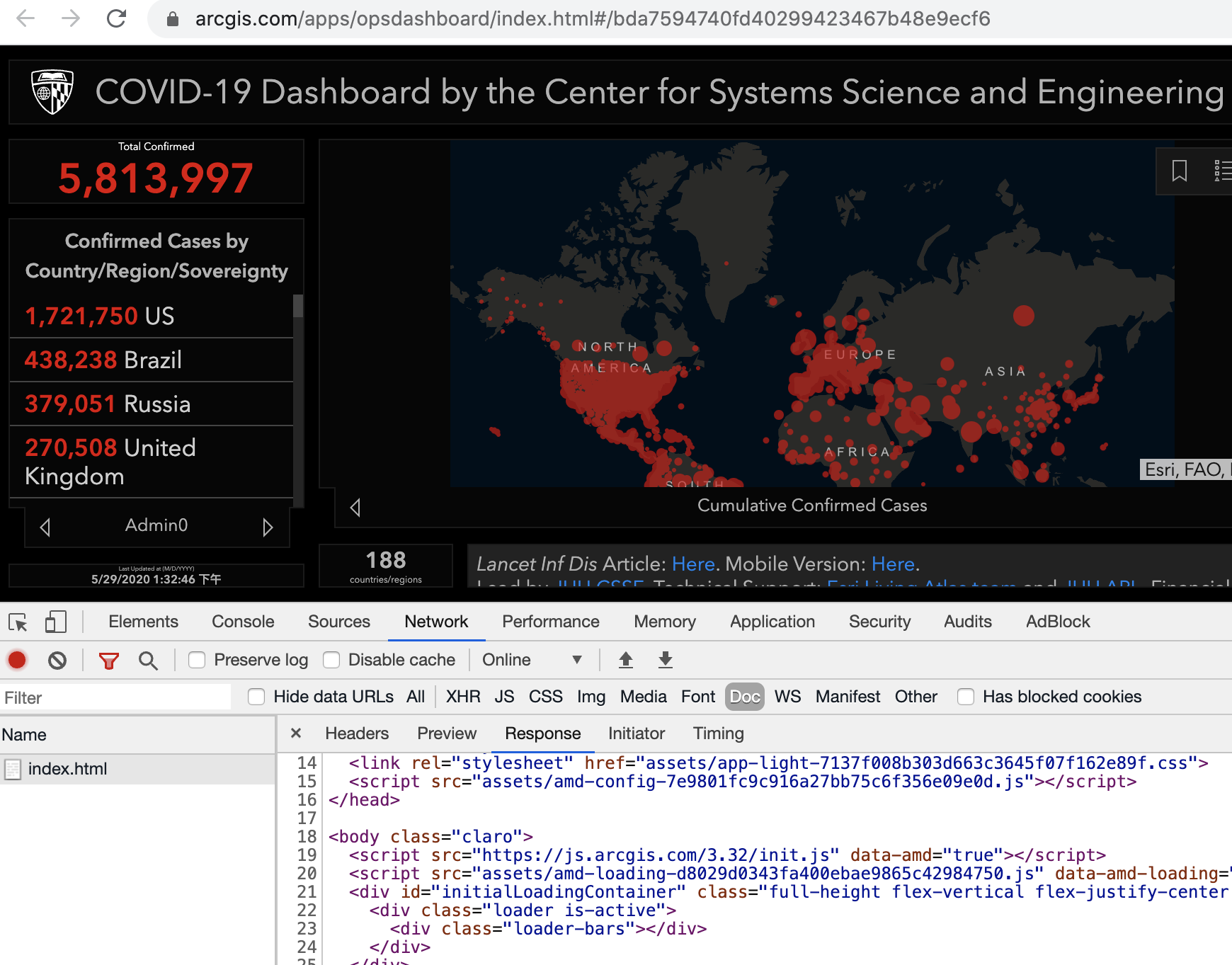
Task: Switch to the Headers tab
Action: click(x=357, y=733)
